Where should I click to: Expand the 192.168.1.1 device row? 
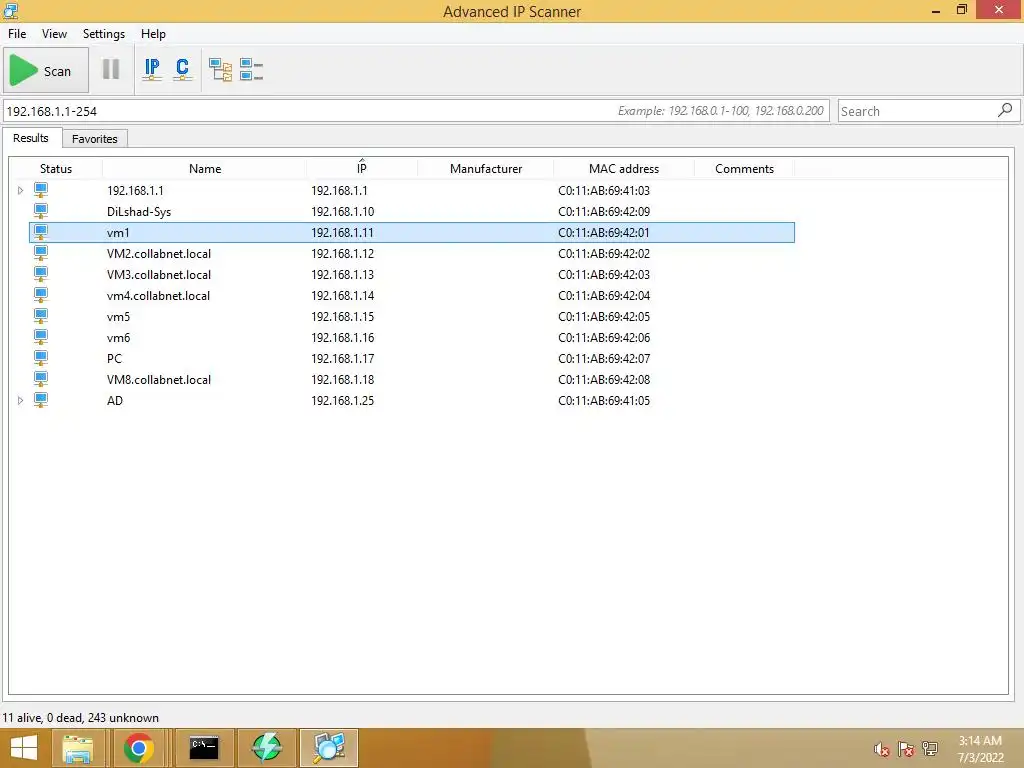pos(20,191)
